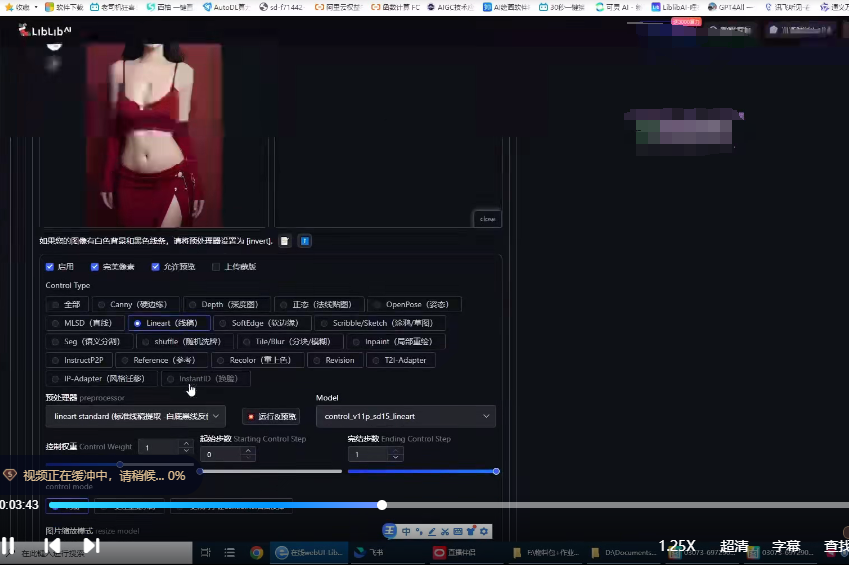This screenshot has height=565, width=849.
Task: Select the MLSD control type
Action: (x=85, y=323)
